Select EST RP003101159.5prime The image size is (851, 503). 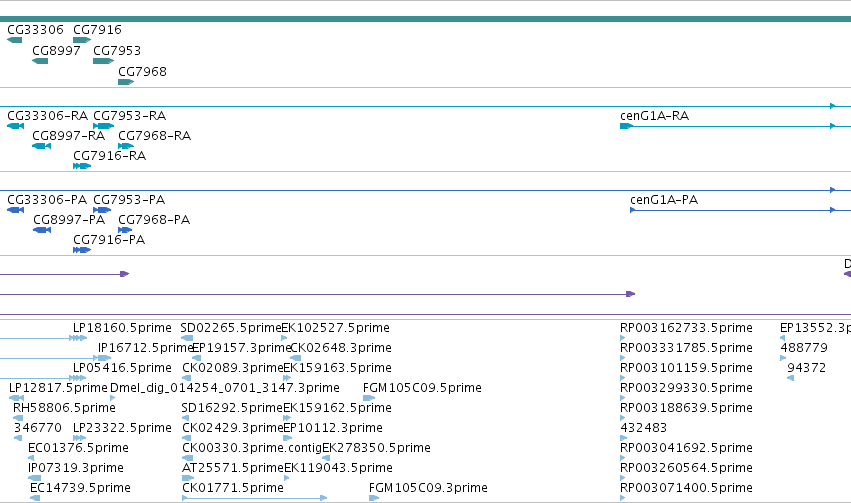pyautogui.click(x=686, y=368)
